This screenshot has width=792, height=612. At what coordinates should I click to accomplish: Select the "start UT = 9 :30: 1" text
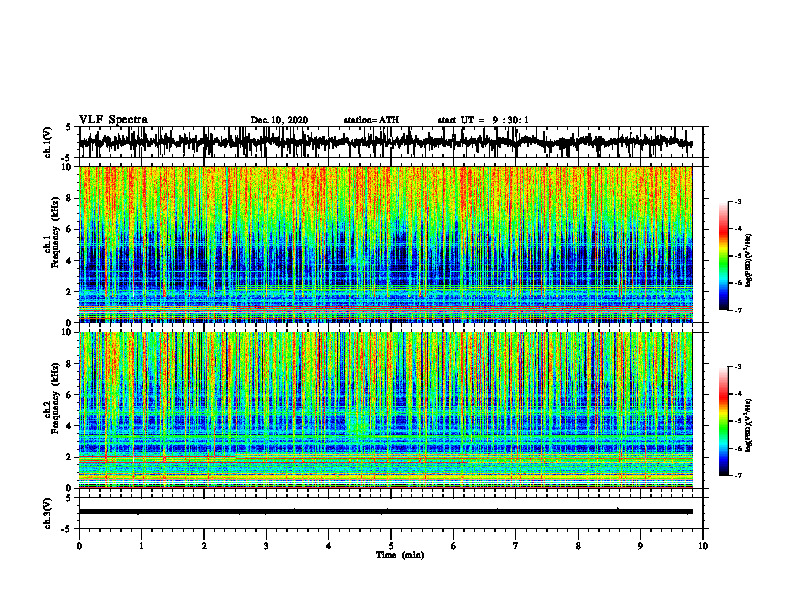click(483, 120)
